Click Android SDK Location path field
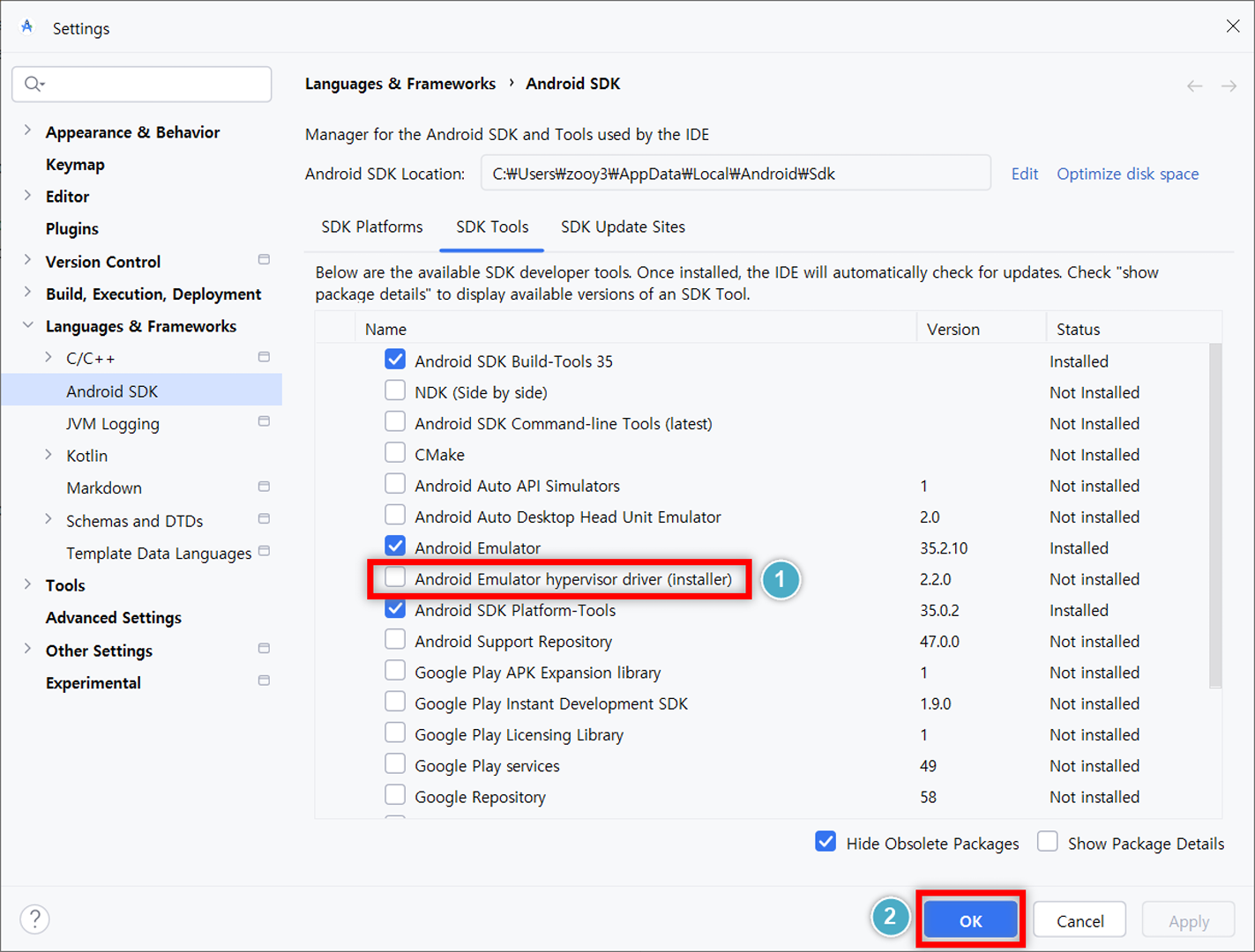 click(736, 174)
